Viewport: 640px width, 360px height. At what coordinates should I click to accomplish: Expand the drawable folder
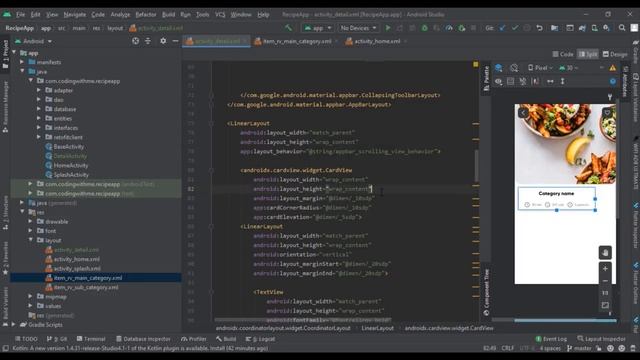(x=30, y=222)
